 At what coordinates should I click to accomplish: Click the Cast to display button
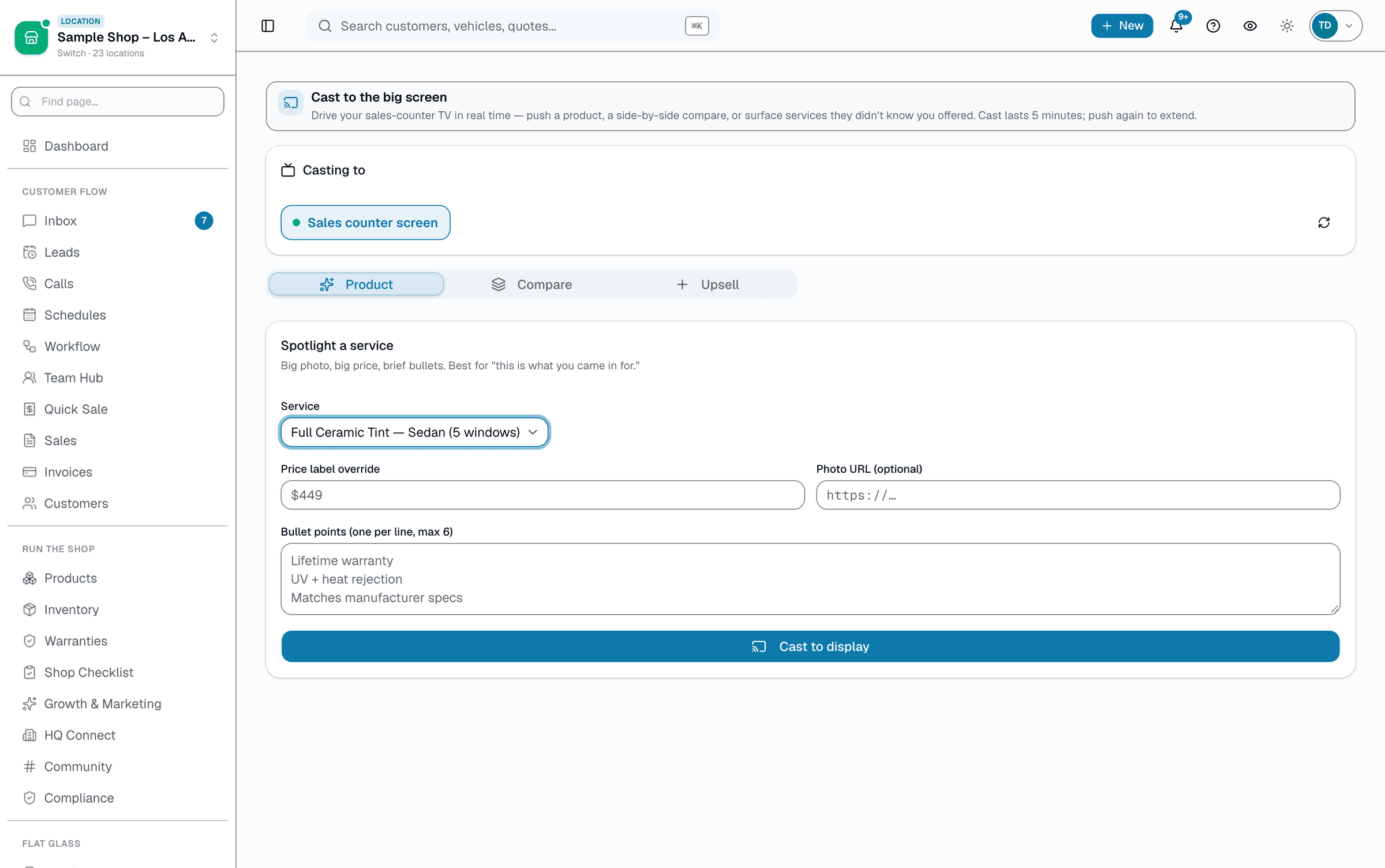pos(810,646)
